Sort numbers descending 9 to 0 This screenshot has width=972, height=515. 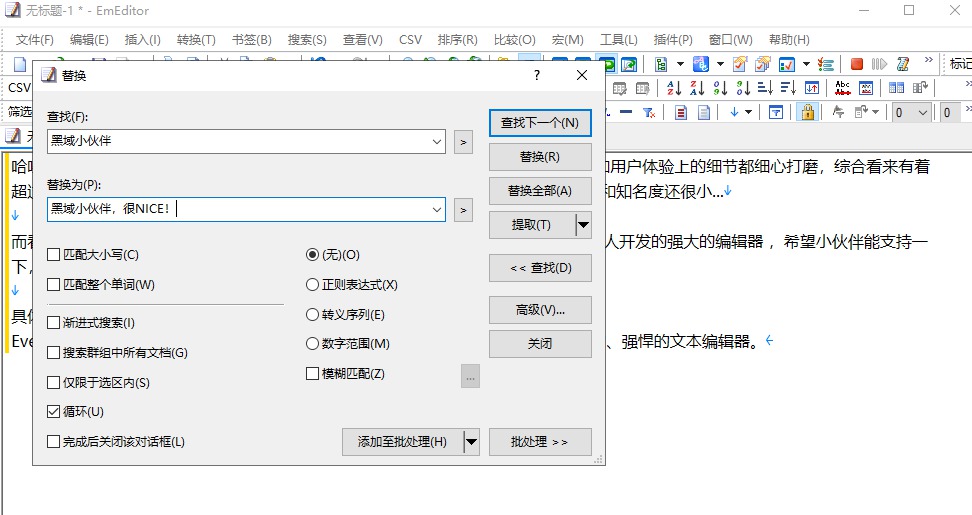pos(743,88)
